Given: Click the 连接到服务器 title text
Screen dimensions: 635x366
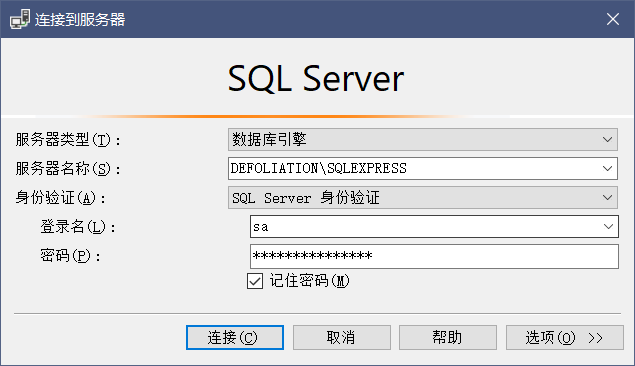Looking at the screenshot, I should [80, 19].
